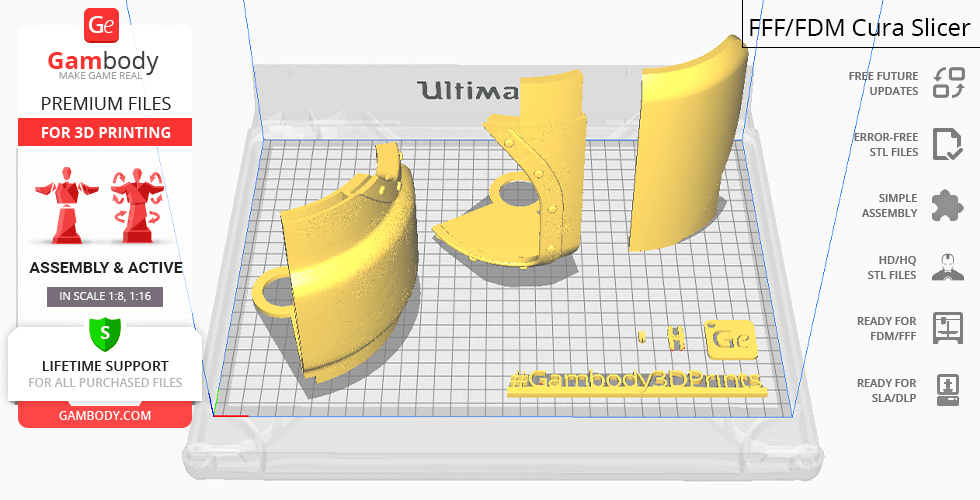Click the PREMIUM FILES text
Screen dimensions: 980x500
(x=106, y=104)
